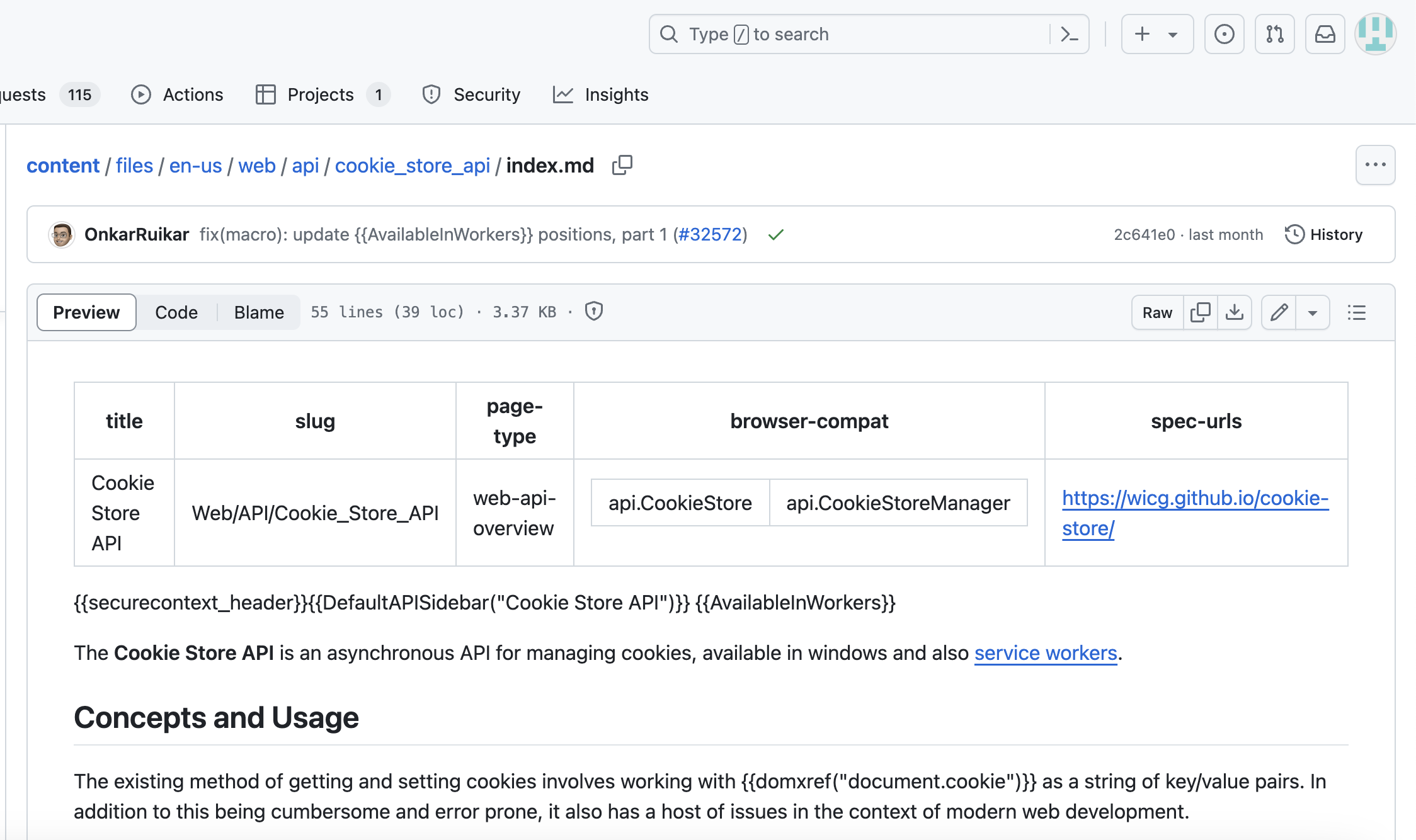Image resolution: width=1416 pixels, height=840 pixels.
Task: Switch to Blame view
Action: (259, 312)
